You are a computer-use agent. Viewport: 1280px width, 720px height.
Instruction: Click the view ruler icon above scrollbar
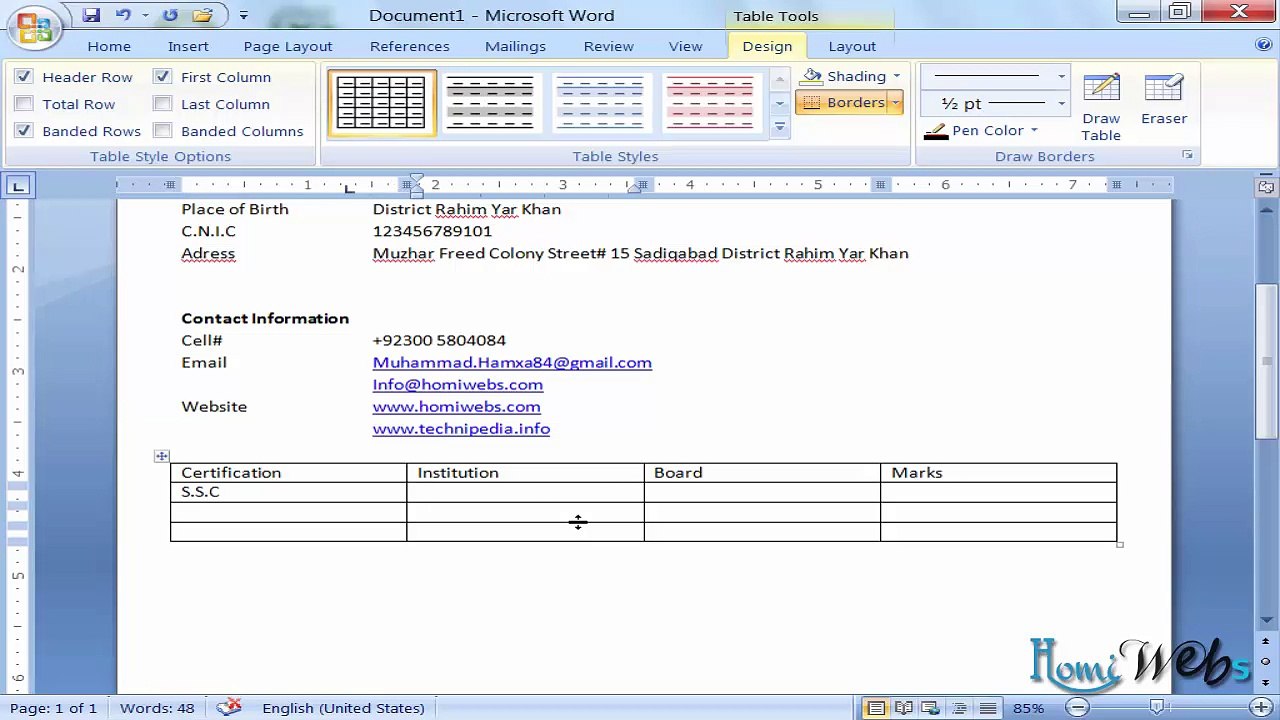pos(1265,187)
